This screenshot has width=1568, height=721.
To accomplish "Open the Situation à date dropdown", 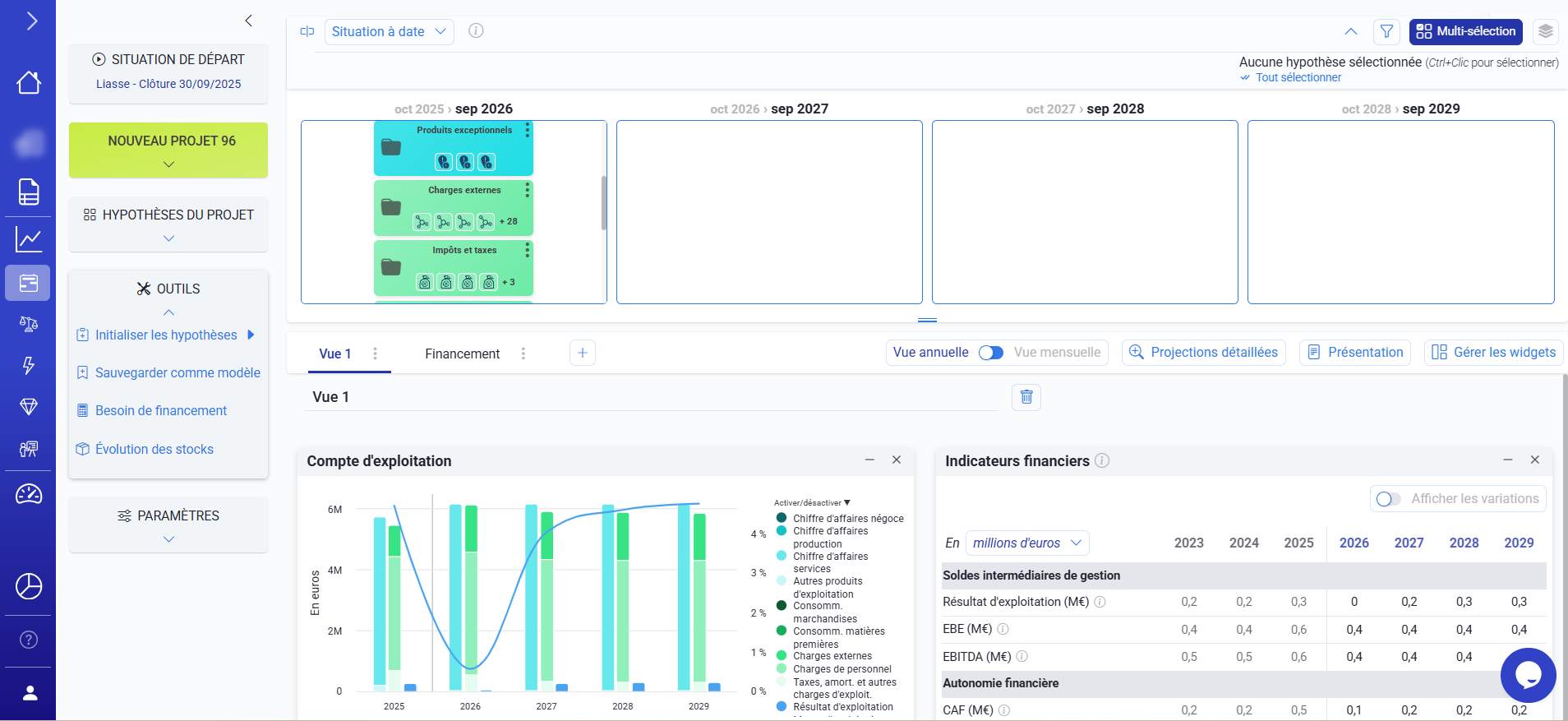I will point(389,31).
